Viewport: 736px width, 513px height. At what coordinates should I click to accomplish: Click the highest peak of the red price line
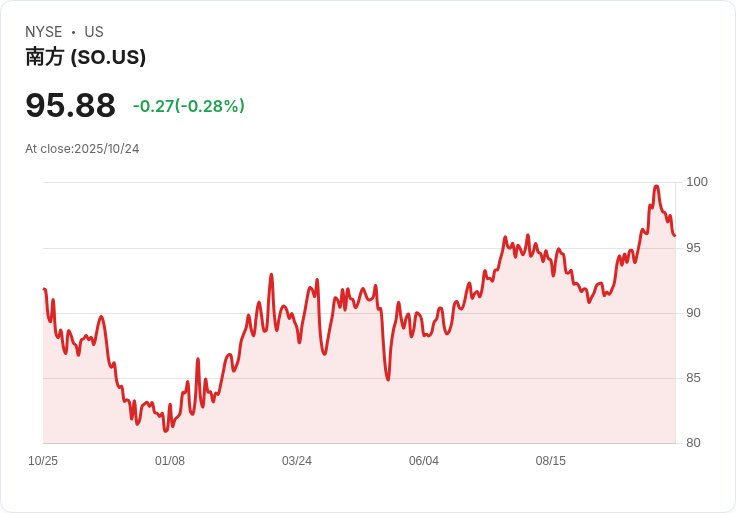(x=656, y=186)
